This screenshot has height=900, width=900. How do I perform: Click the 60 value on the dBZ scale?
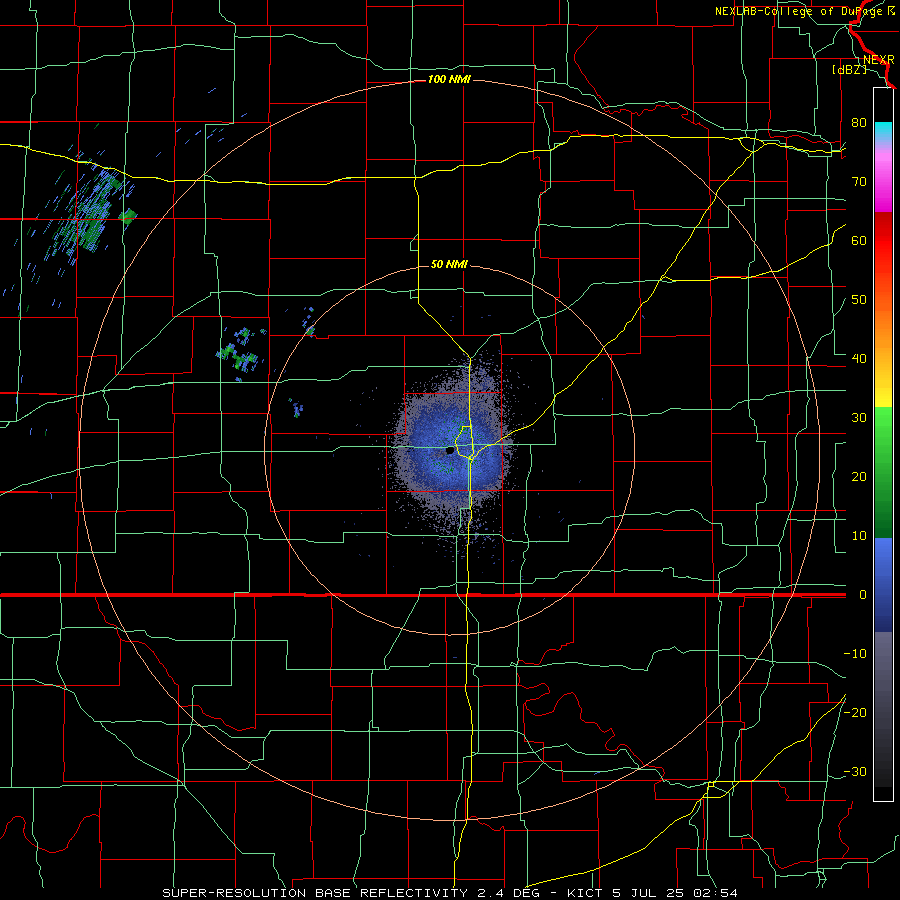[x=859, y=240]
